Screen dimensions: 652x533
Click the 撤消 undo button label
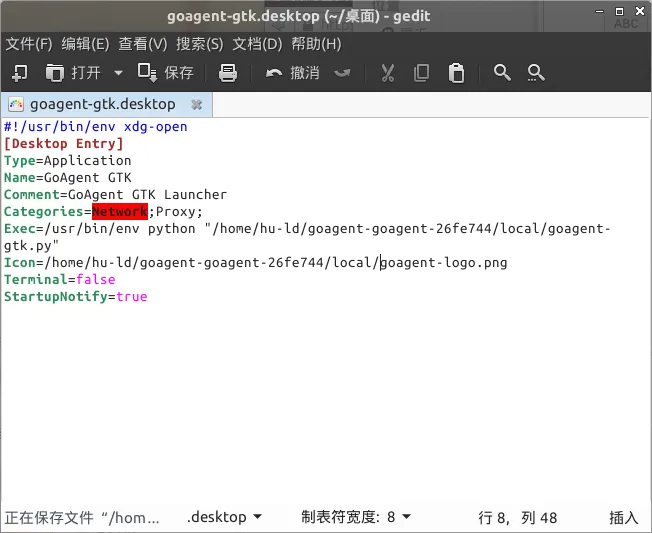305,73
